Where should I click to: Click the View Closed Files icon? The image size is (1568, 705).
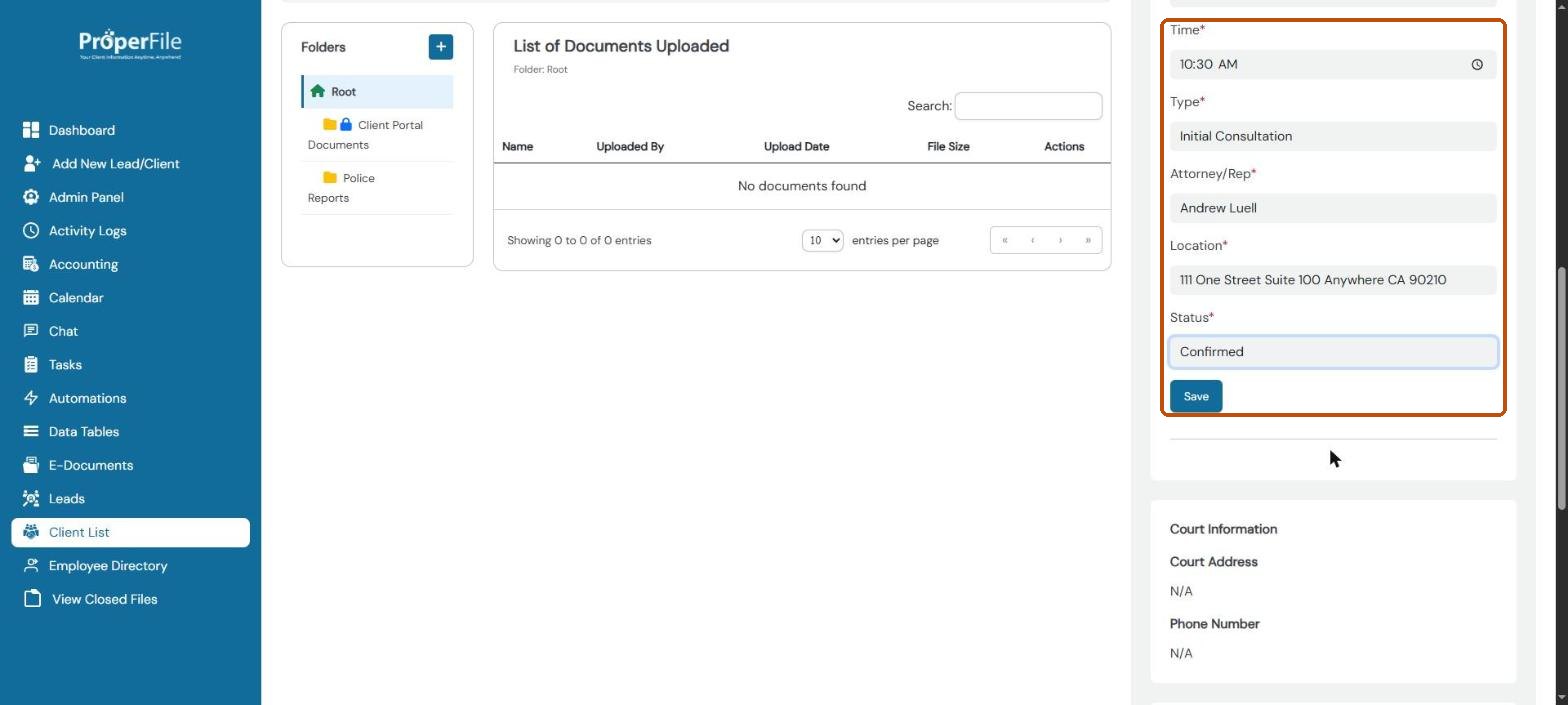click(x=32, y=599)
